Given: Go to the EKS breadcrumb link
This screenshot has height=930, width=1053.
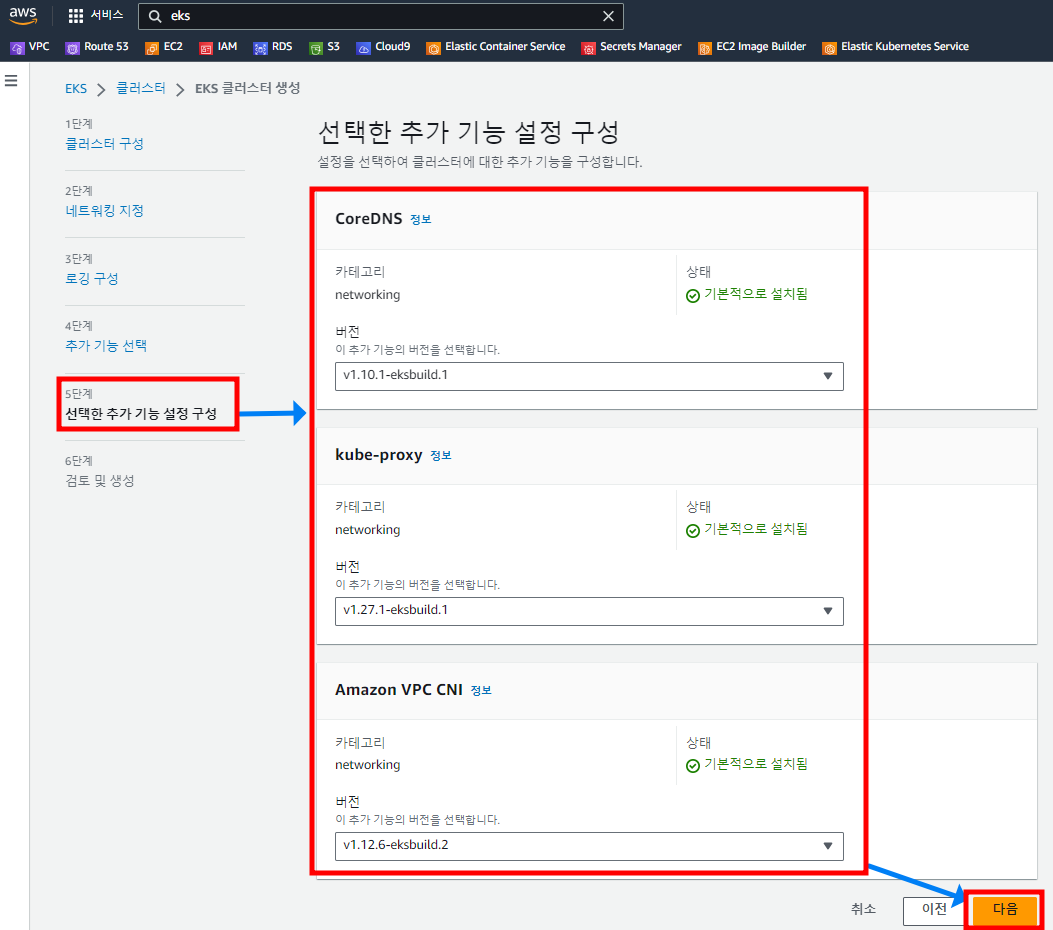Looking at the screenshot, I should pos(76,89).
